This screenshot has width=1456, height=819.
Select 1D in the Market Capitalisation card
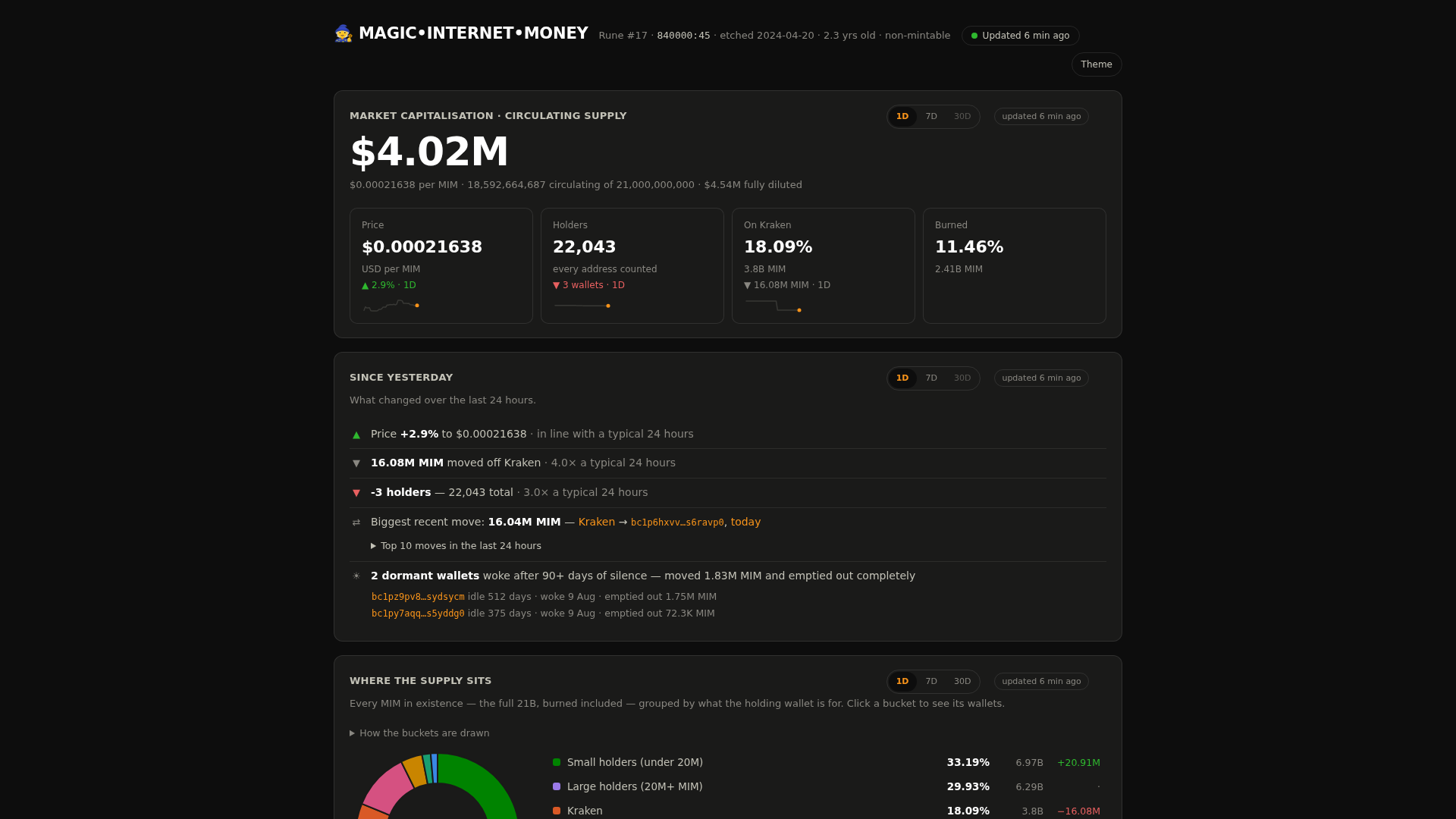[x=902, y=117]
